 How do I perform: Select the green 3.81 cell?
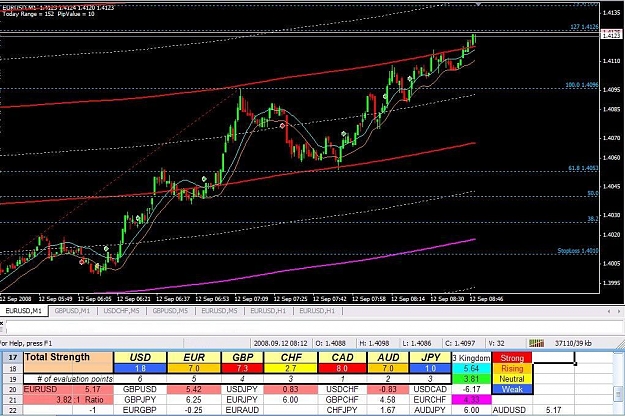pos(471,379)
